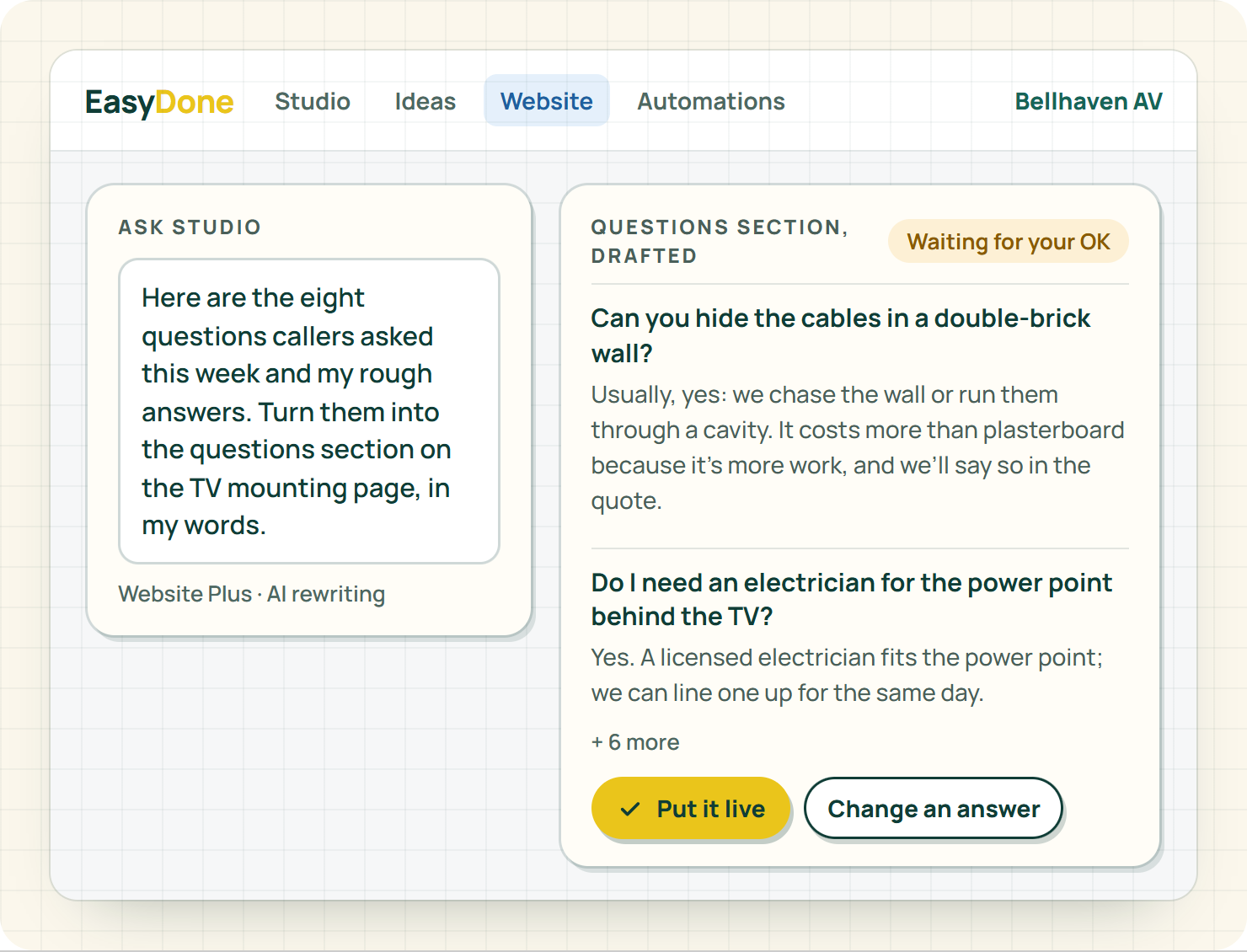This screenshot has height=952, width=1247.
Task: Click the Waiting for your OK badge
Action: 1009,242
